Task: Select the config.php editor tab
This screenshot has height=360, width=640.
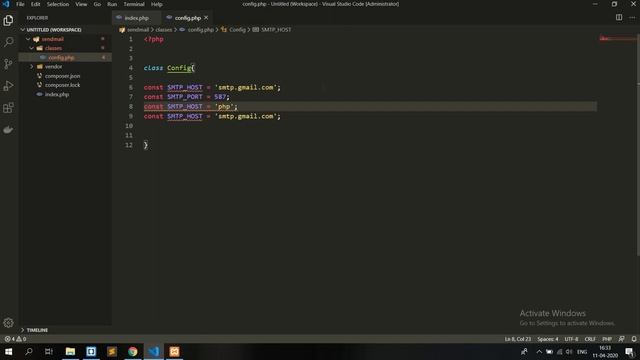Action: pyautogui.click(x=187, y=18)
